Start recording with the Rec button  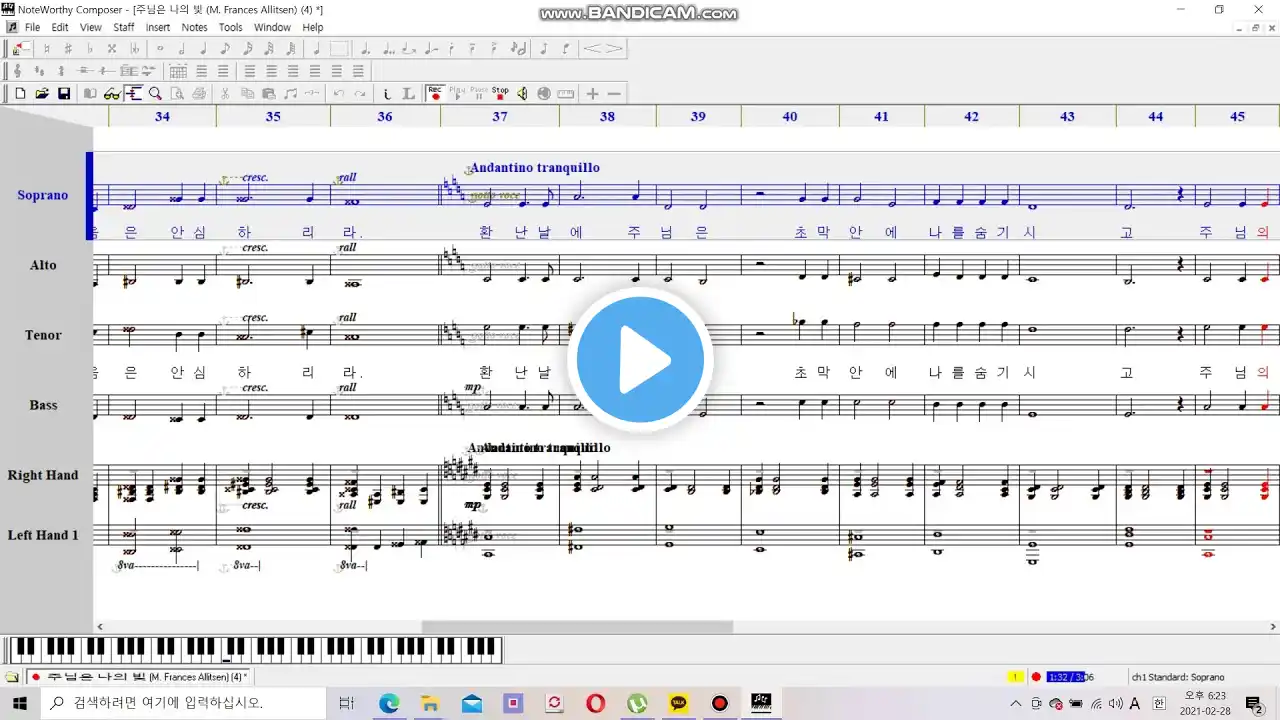point(435,93)
